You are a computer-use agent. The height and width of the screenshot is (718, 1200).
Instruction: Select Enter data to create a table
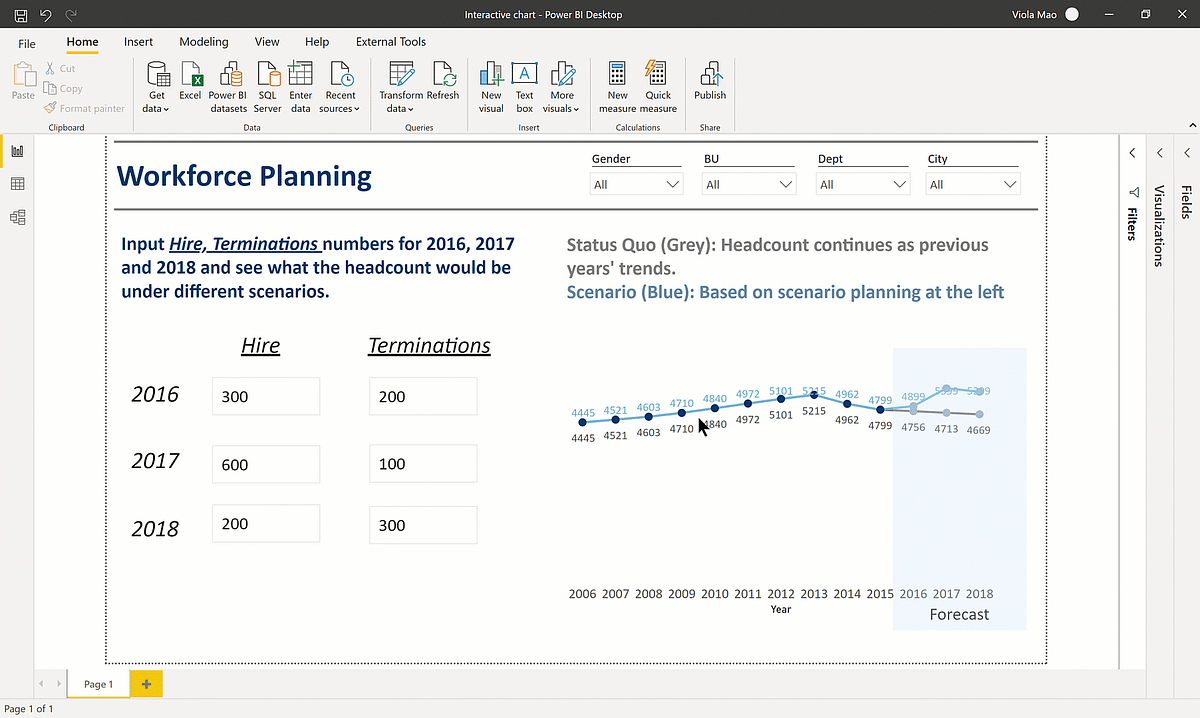302,87
